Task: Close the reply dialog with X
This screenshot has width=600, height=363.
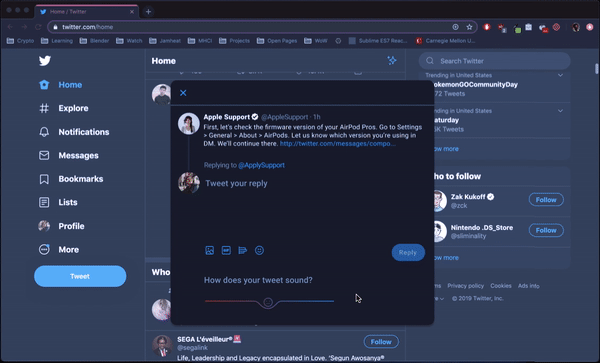Action: point(183,93)
